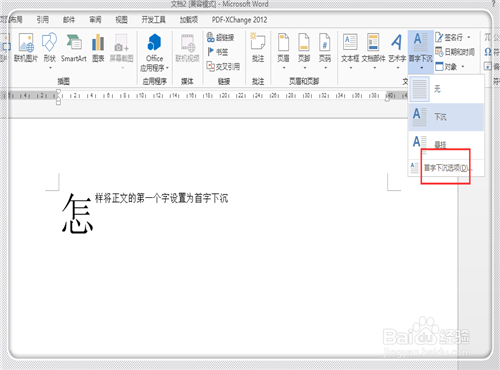Viewport: 500px width, 370px height.
Task: Expand the Text Box (文本框) dropdown arrow
Action: [351, 68]
